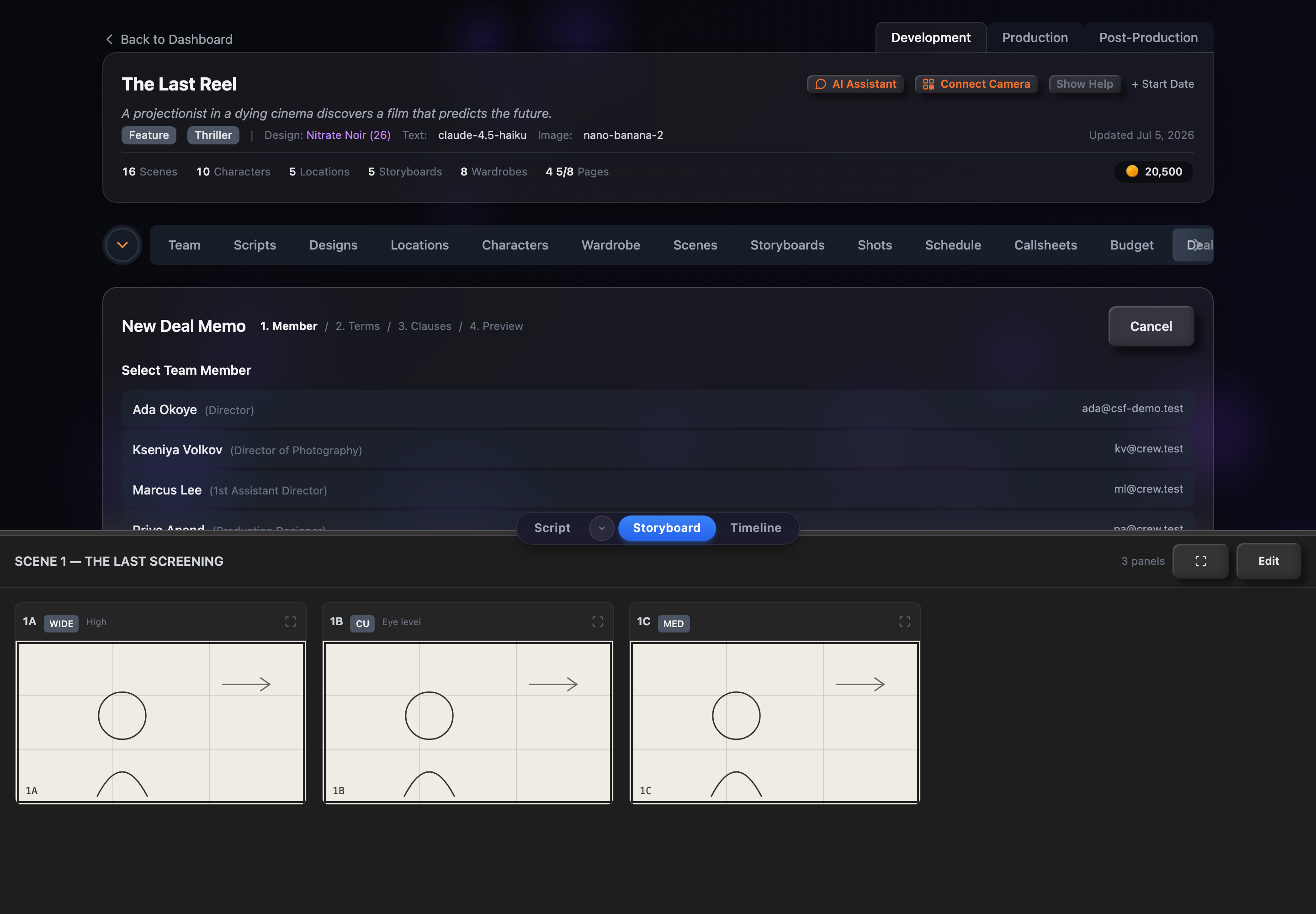Click the + Start Date link

click(x=1162, y=84)
